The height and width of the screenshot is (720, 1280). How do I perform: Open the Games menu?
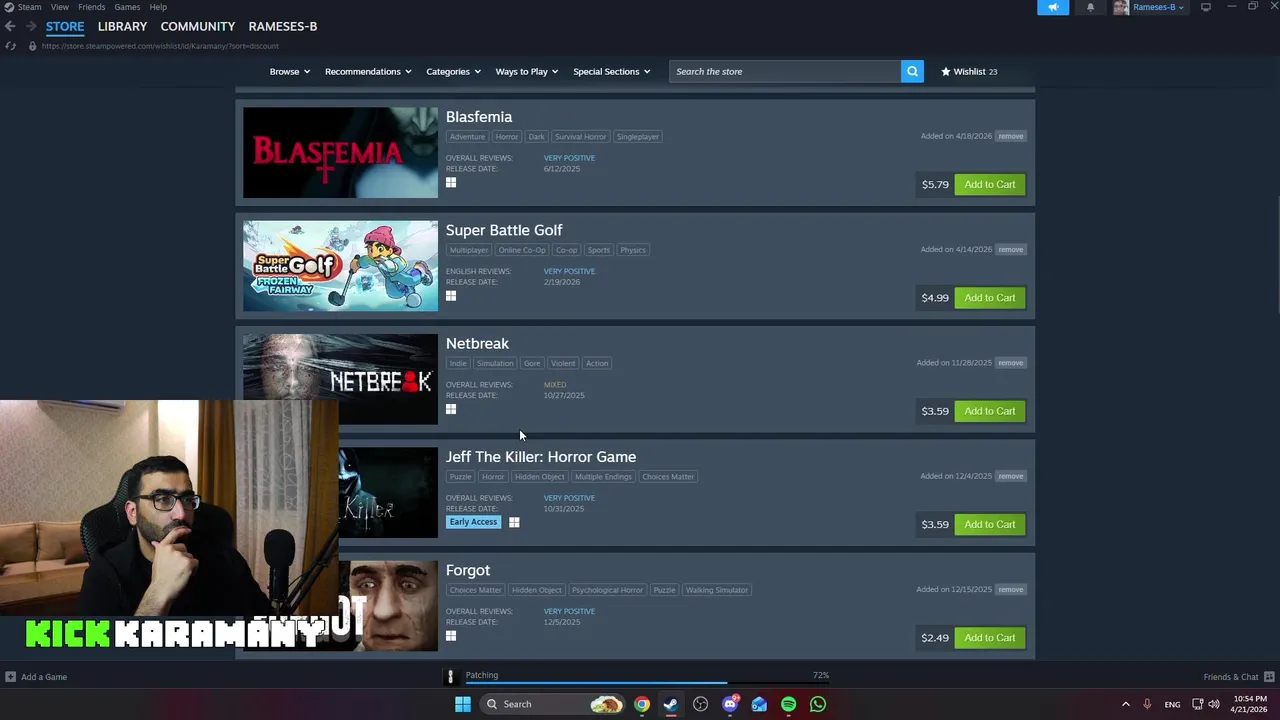coord(127,7)
